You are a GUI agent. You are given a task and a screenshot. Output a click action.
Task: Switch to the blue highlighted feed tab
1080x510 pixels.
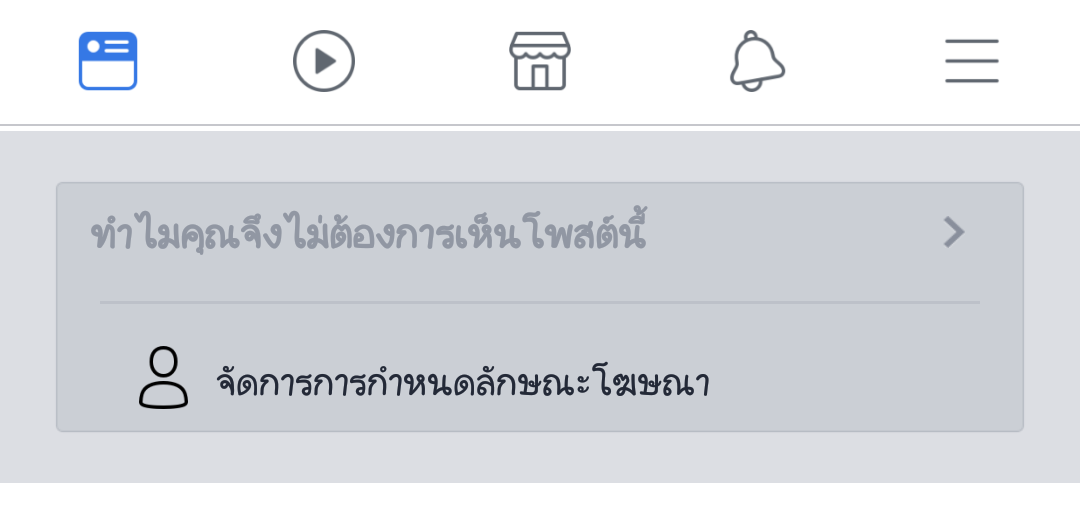(x=108, y=61)
